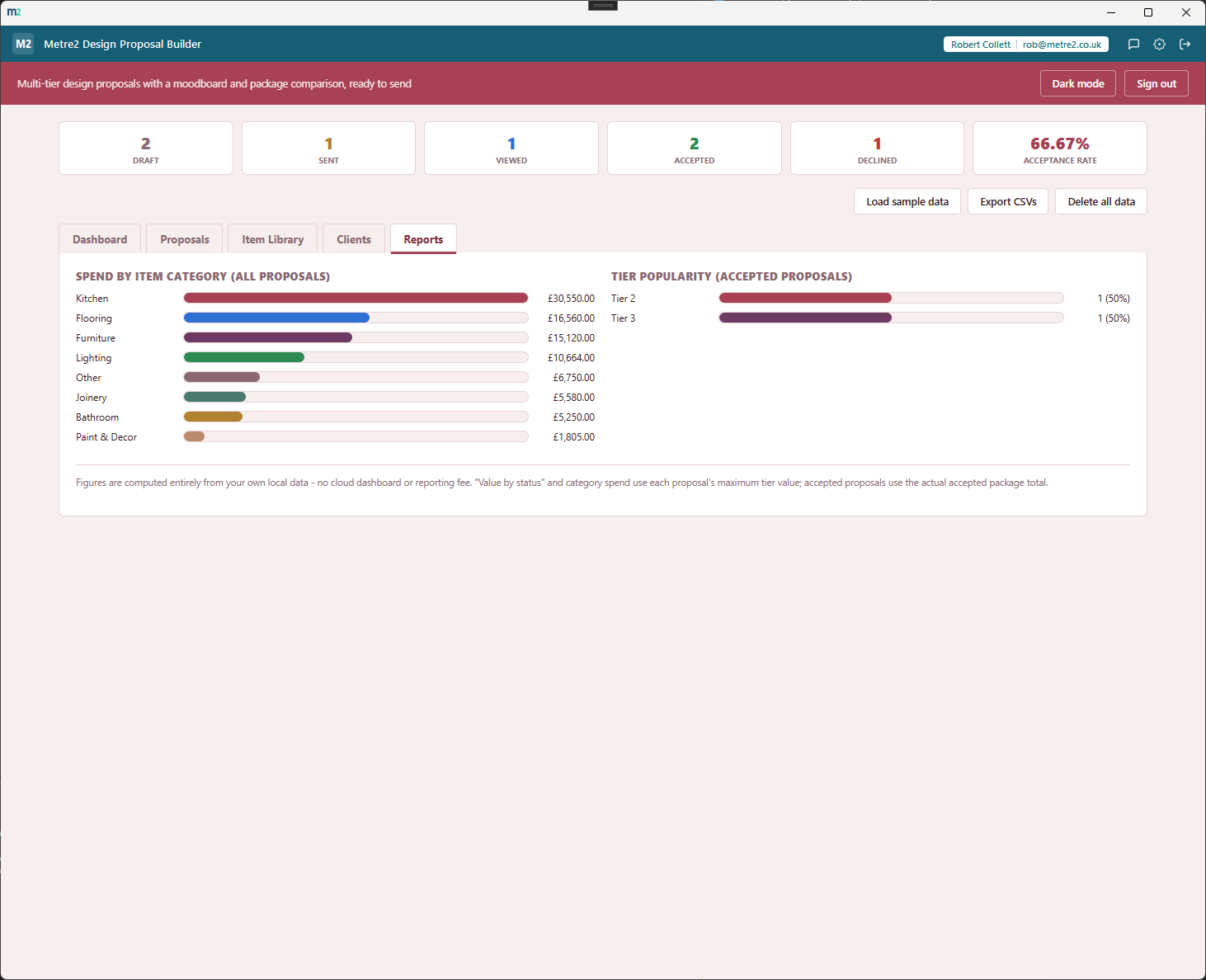Click the Other category spend bar

(x=356, y=377)
